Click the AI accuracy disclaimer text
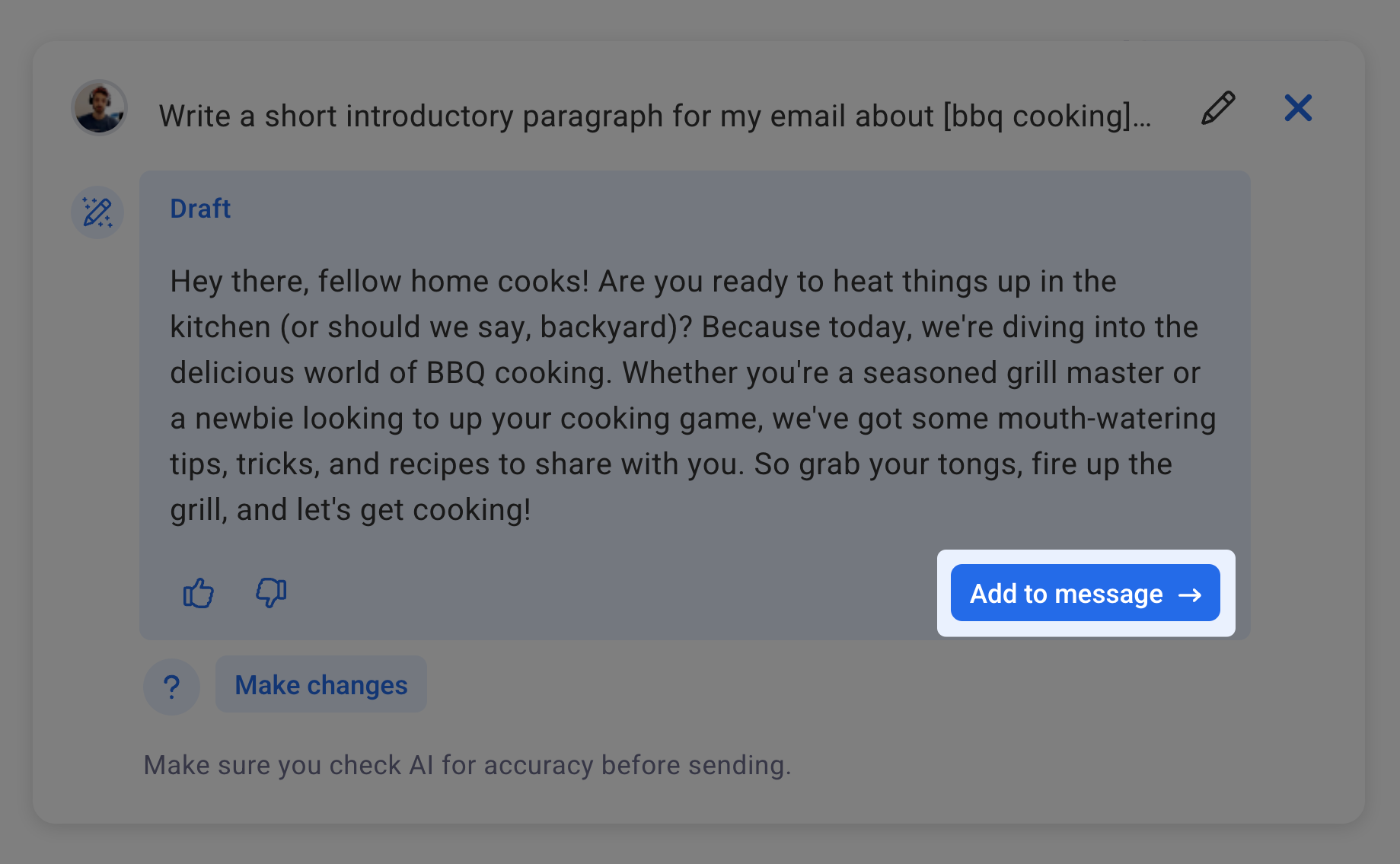 (467, 765)
